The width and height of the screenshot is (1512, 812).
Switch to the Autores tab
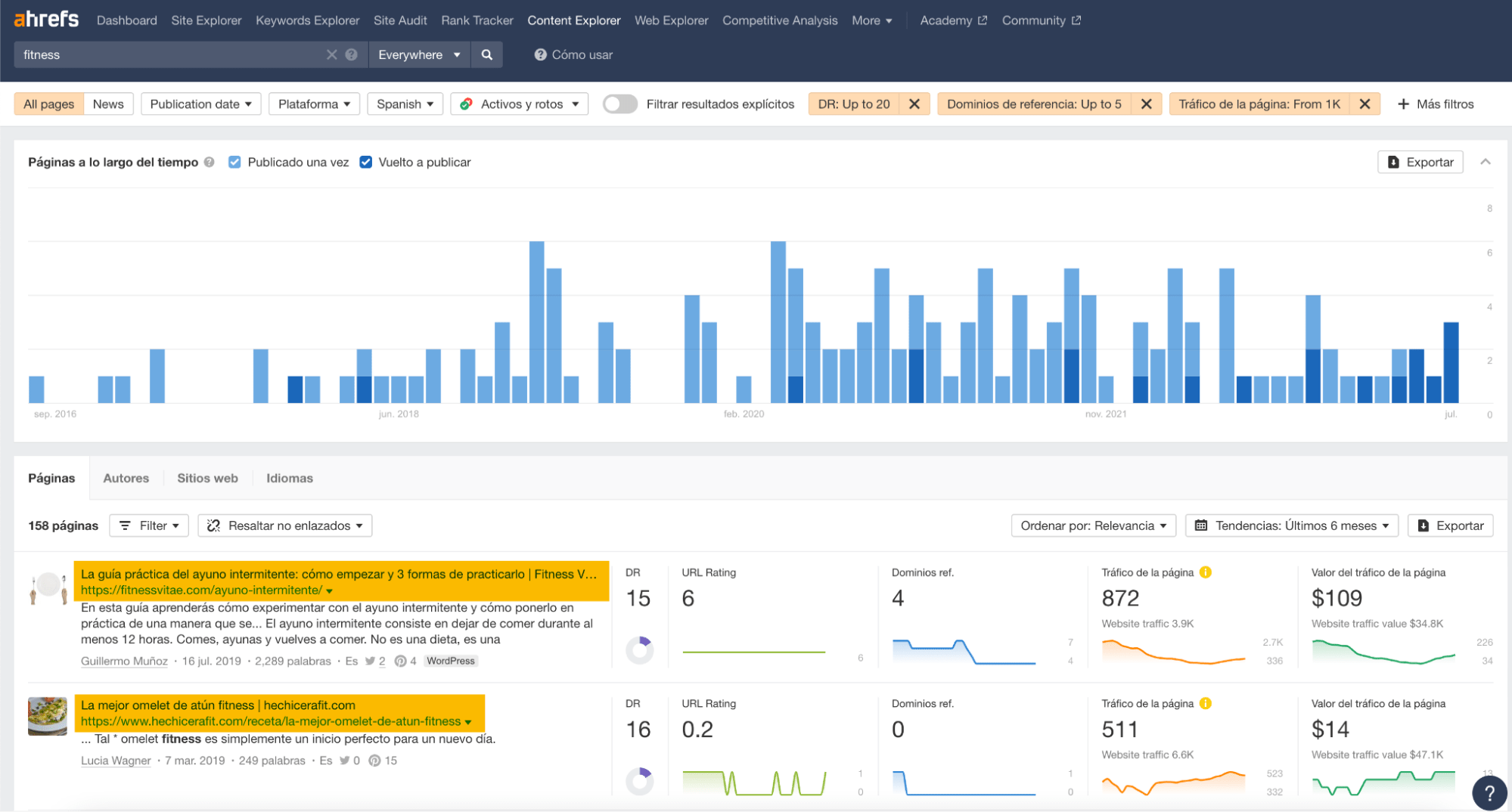pyautogui.click(x=126, y=478)
